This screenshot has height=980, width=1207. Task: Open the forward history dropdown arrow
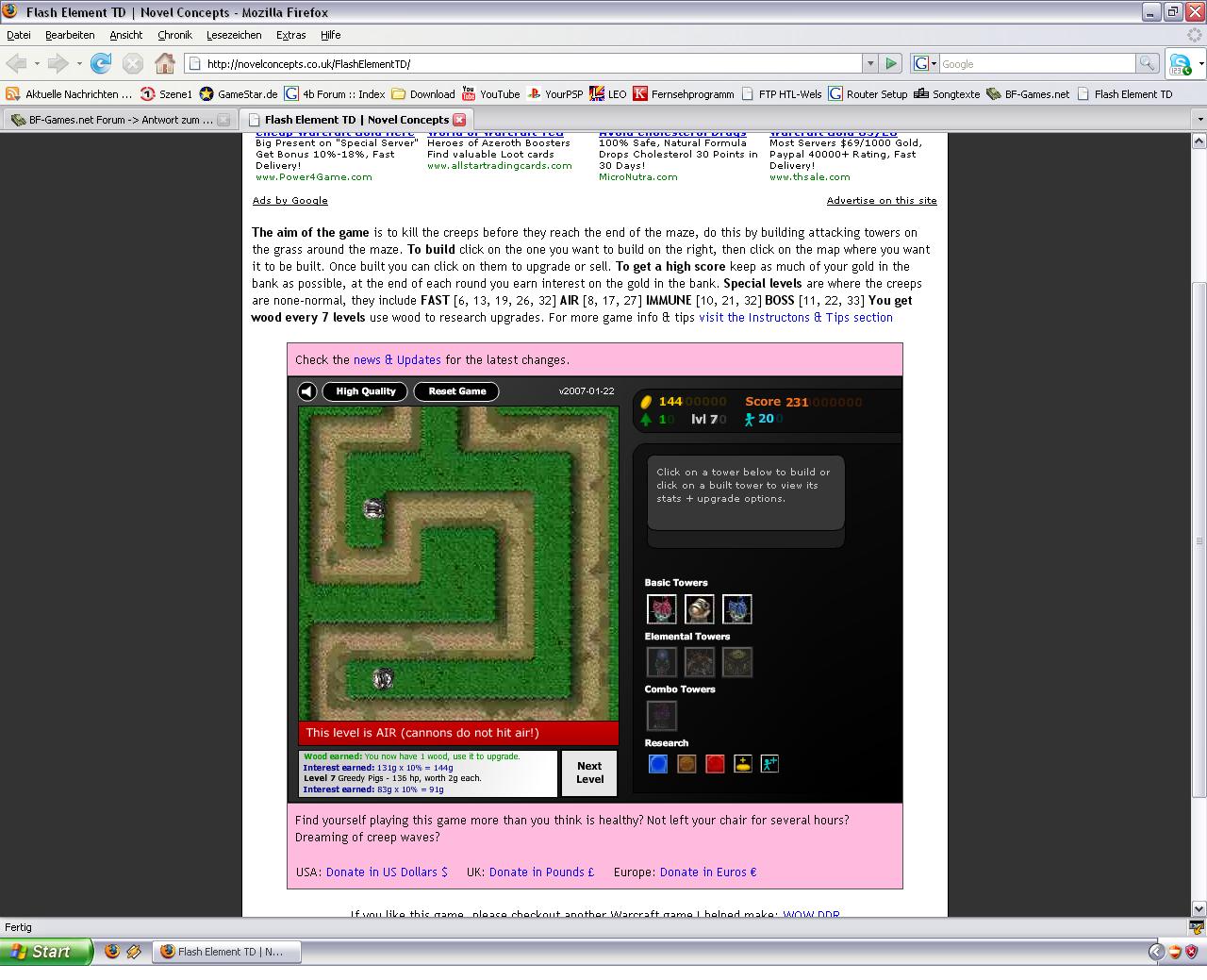coord(78,64)
